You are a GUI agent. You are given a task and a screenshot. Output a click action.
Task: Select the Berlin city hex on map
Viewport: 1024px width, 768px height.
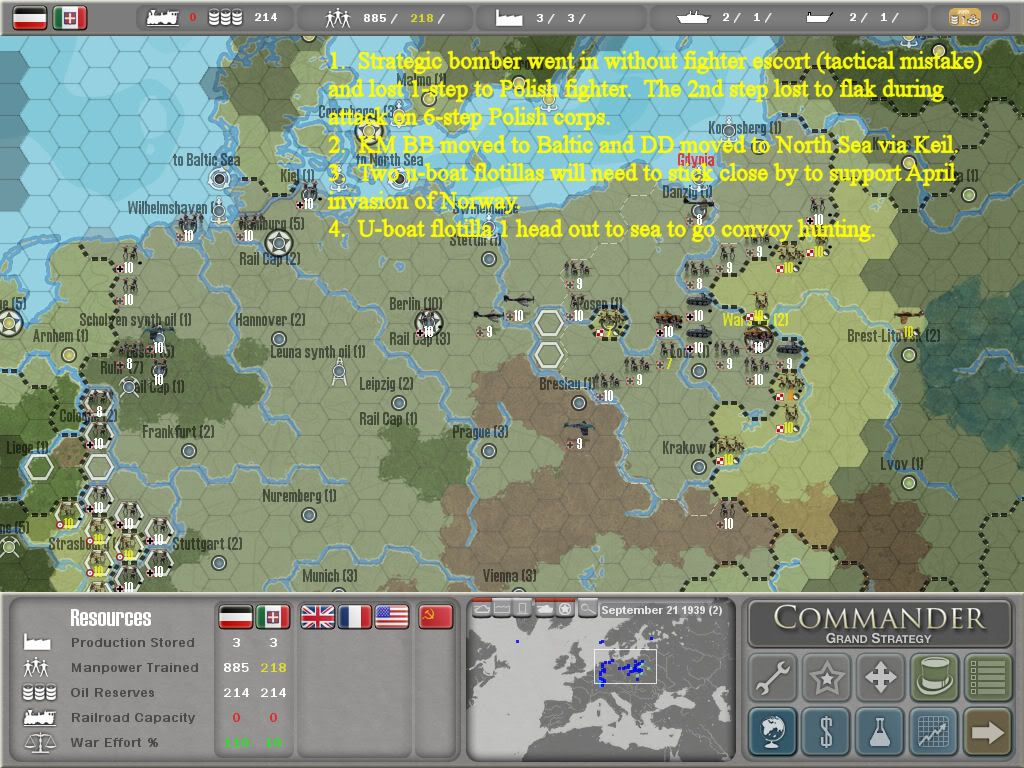(x=427, y=323)
